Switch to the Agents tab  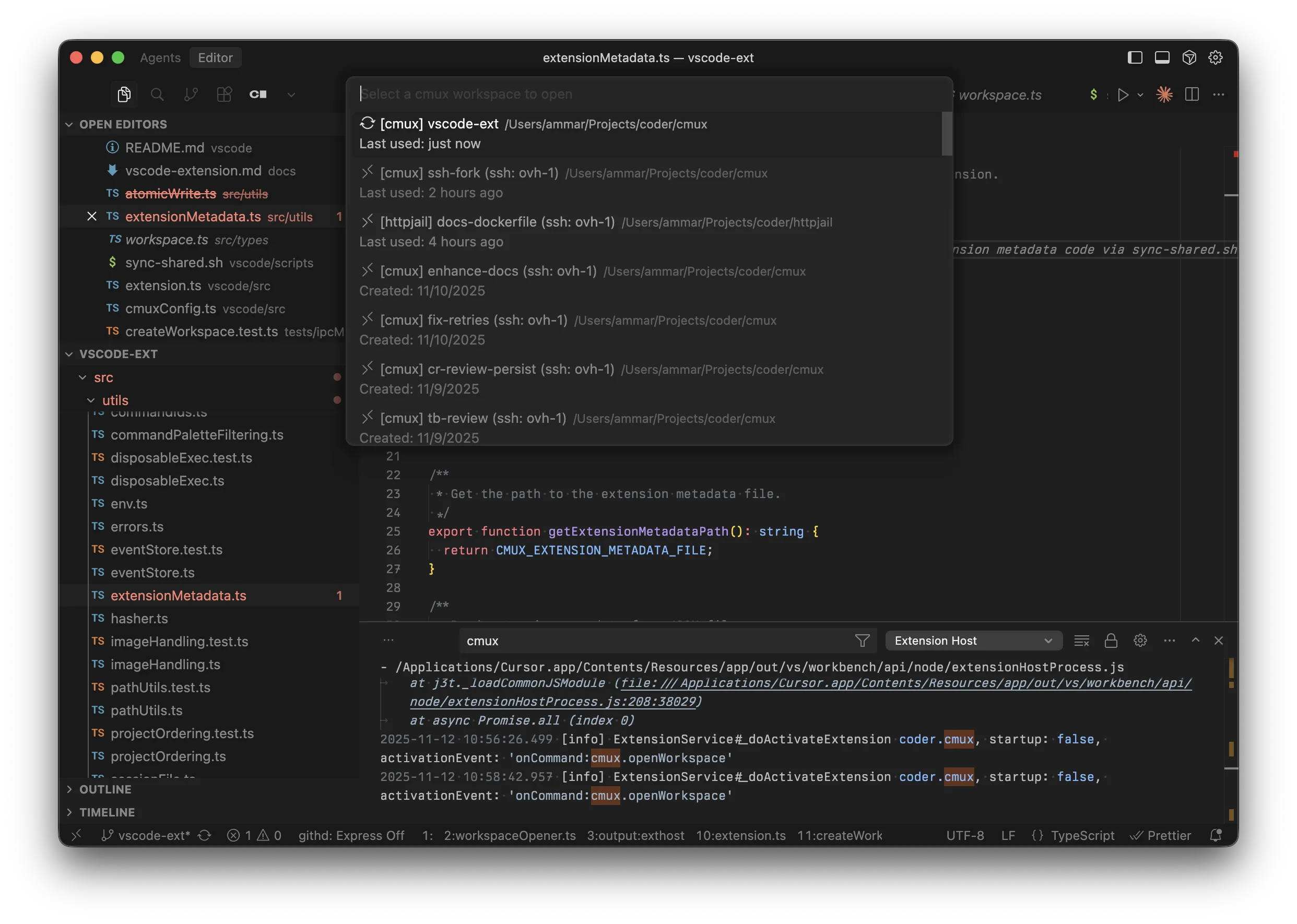159,57
